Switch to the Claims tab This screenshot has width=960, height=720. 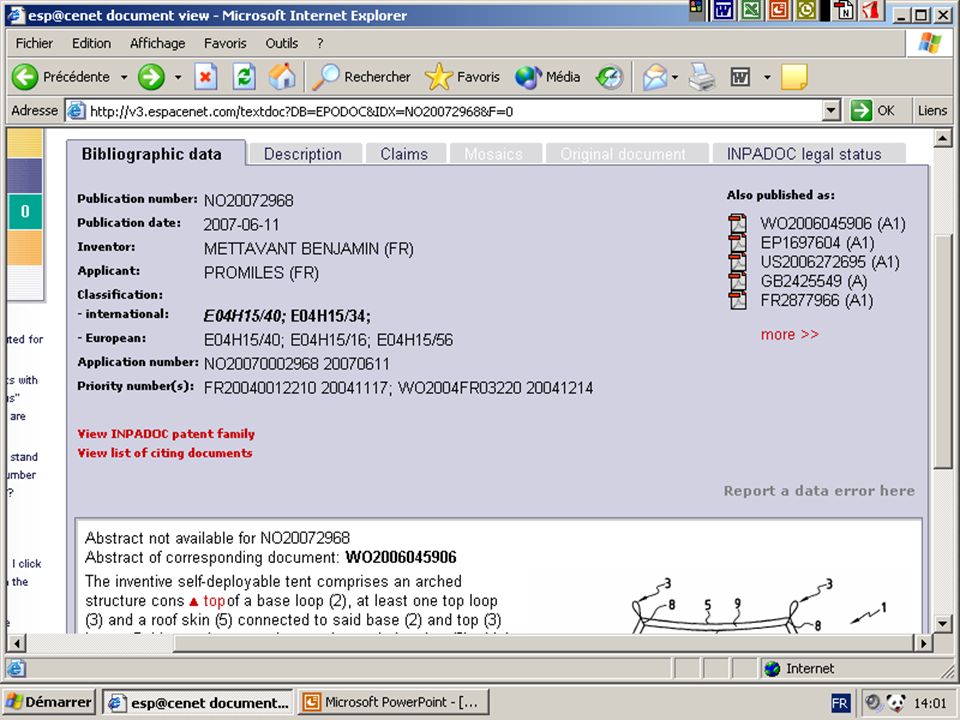tap(404, 154)
